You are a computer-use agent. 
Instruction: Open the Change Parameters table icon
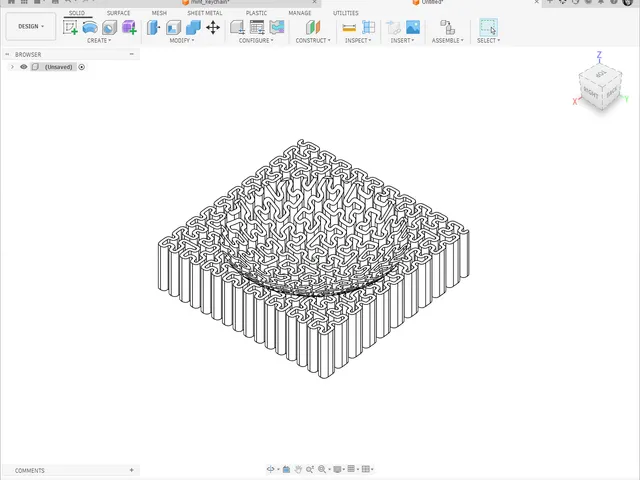tap(257, 28)
